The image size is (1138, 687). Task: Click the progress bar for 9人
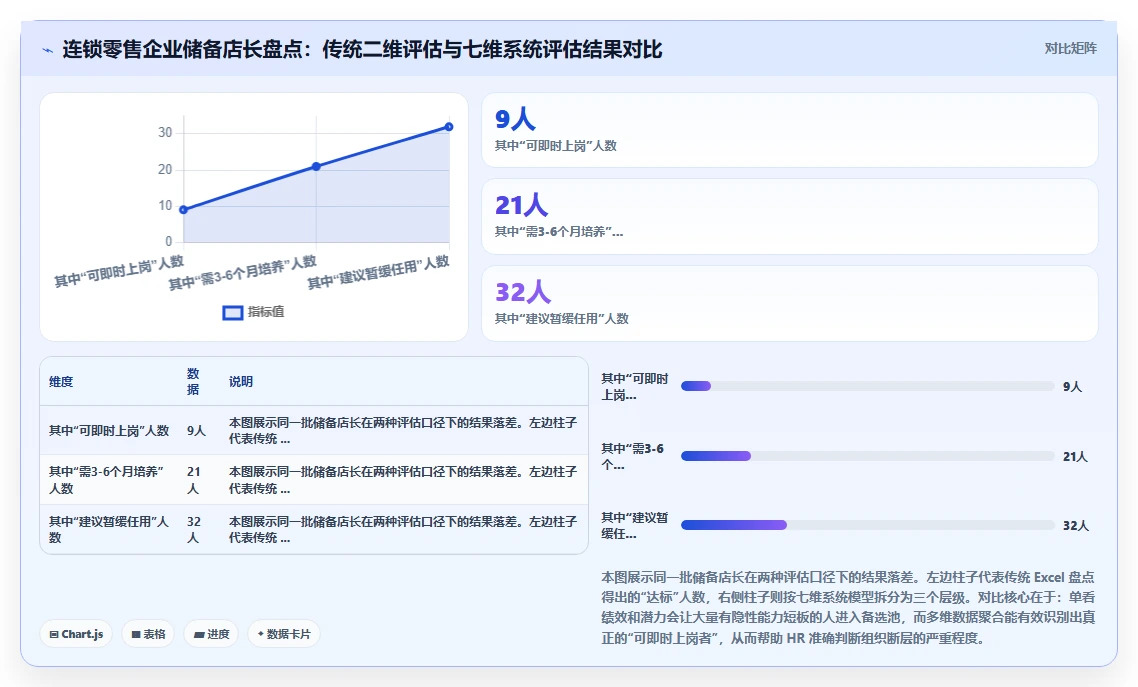tap(867, 387)
